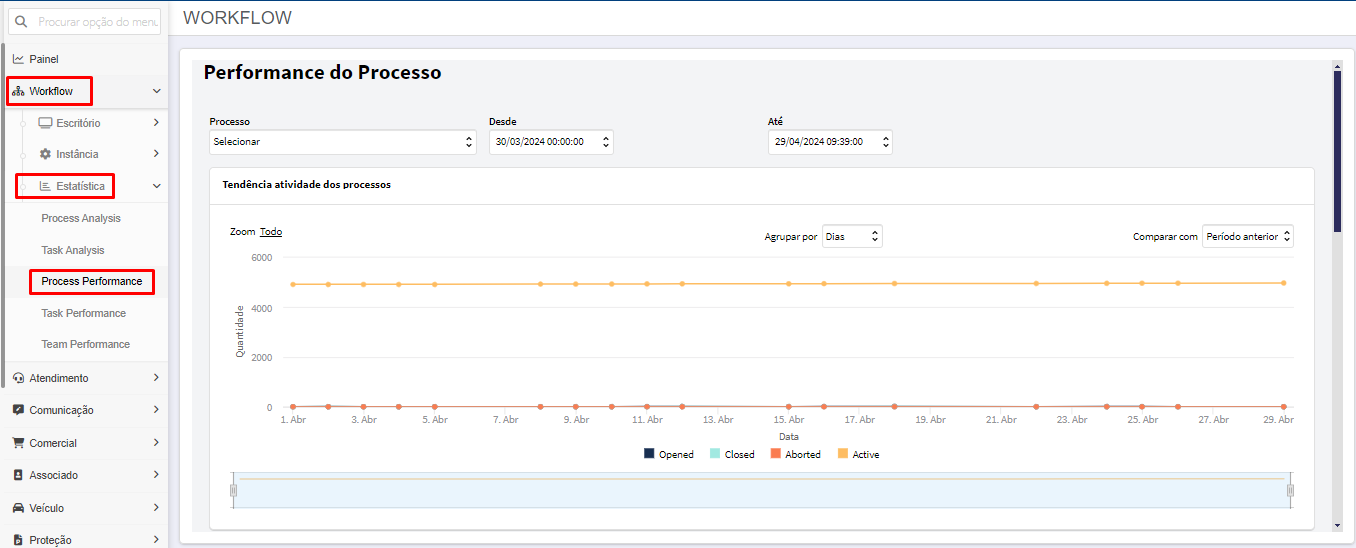
Task: Toggle the Active series in chart legend
Action: click(x=858, y=454)
